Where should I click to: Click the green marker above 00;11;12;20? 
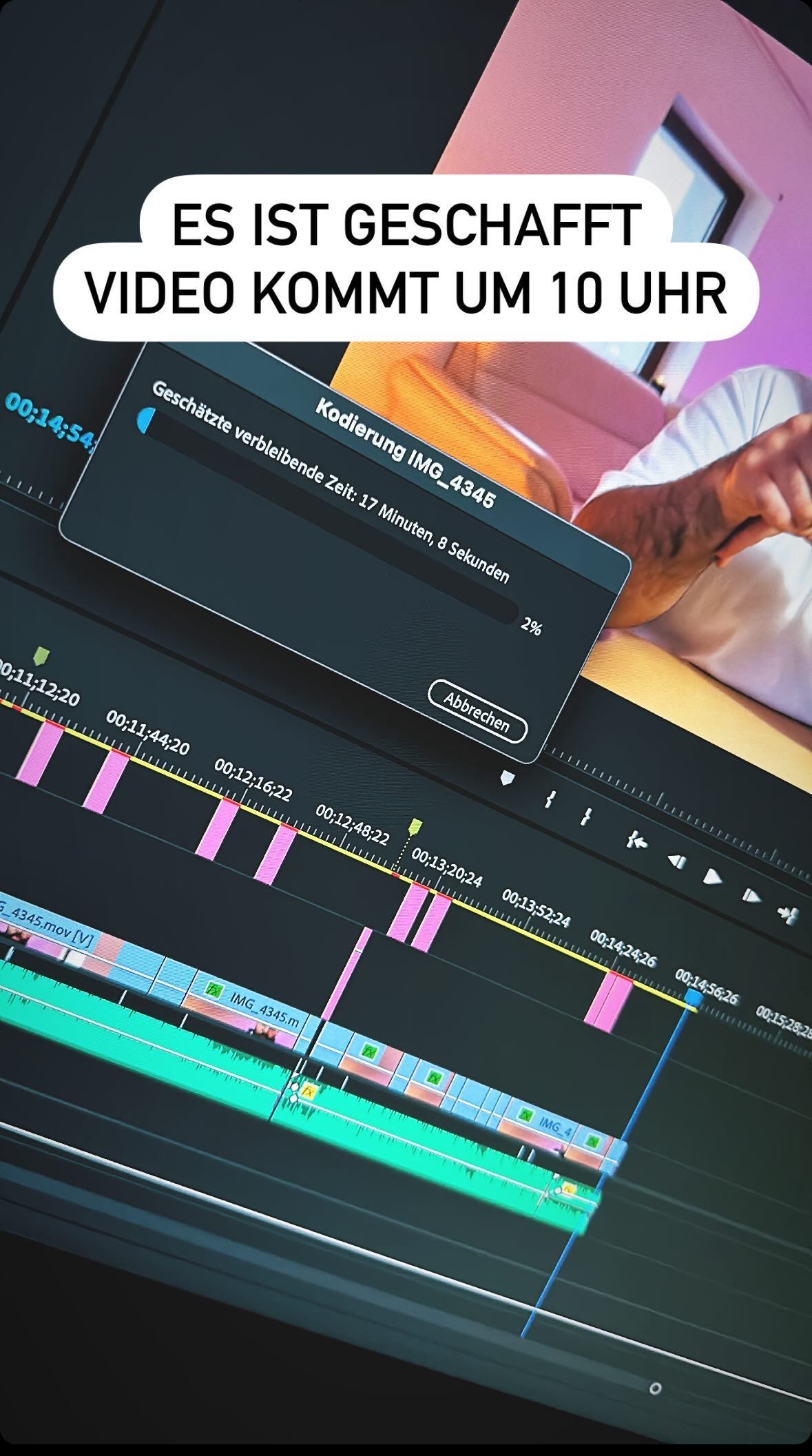(x=41, y=655)
